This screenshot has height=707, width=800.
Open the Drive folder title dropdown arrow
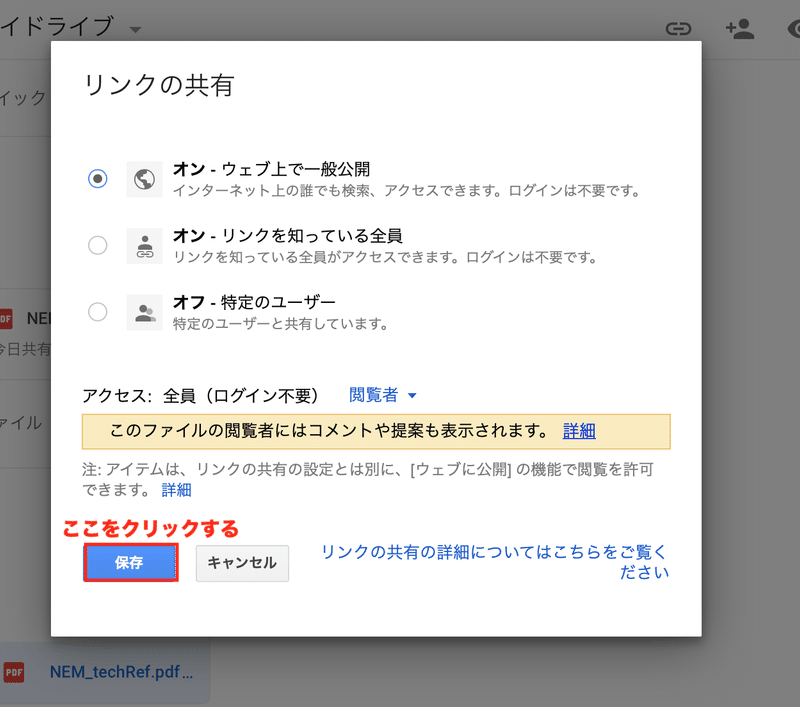point(135,30)
